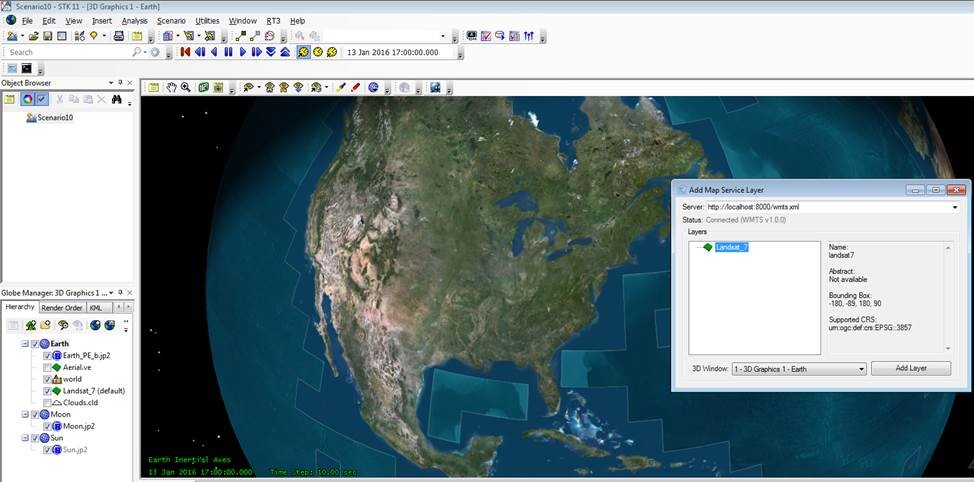Toggle the Earth checkbox in hierarchy
This screenshot has width=974, height=482.
[35, 343]
